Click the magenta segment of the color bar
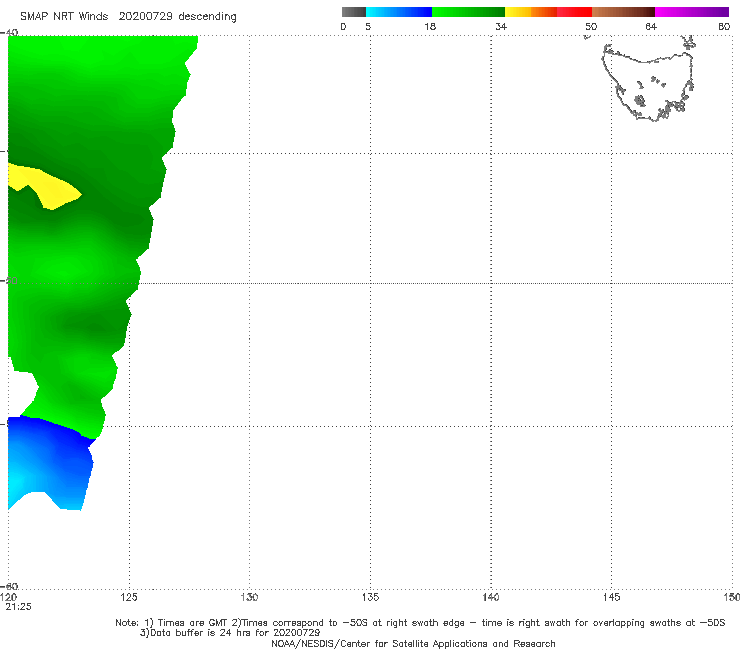Viewport: 740px width, 650px height. (x=692, y=12)
